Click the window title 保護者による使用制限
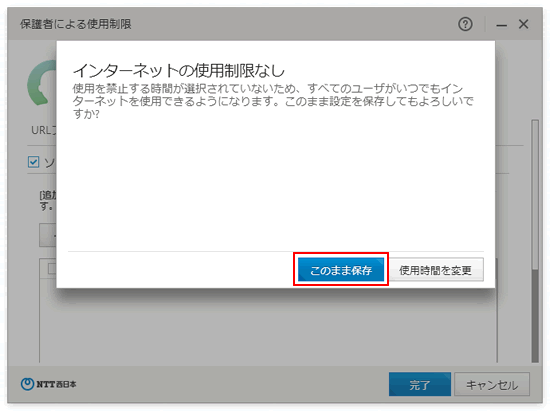The image size is (550, 417). click(x=75, y=24)
